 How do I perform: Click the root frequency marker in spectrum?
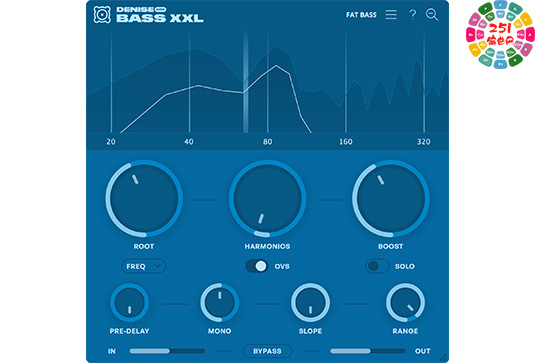[x=245, y=82]
